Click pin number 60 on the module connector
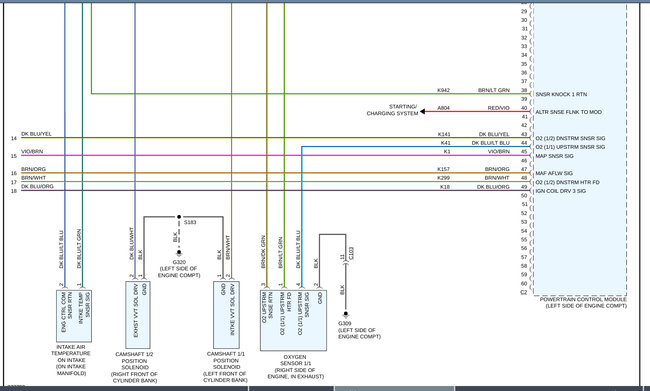 pos(524,284)
